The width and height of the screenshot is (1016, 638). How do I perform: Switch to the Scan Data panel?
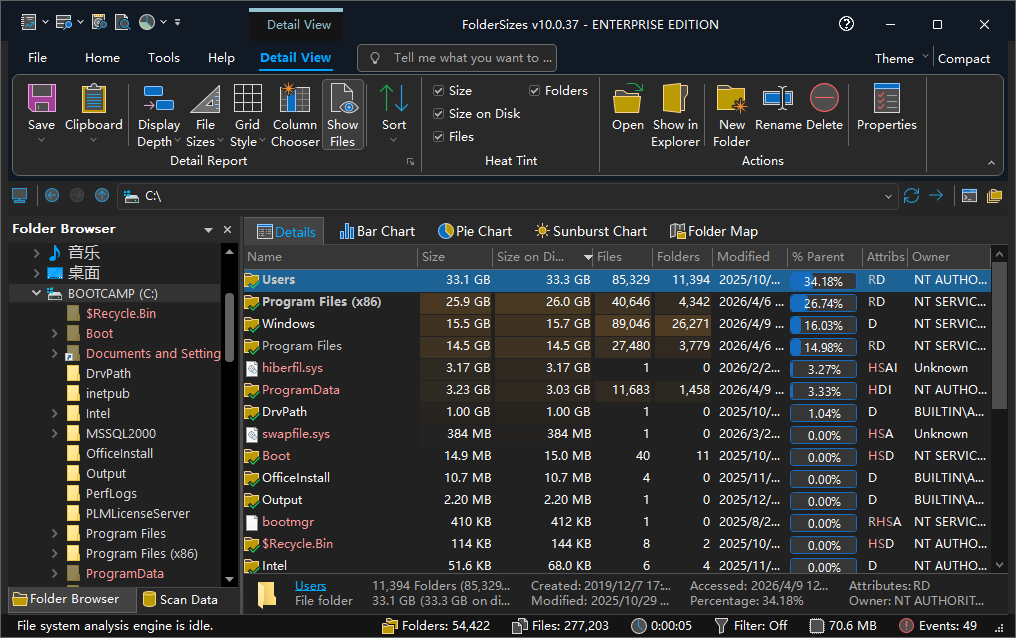point(179,600)
